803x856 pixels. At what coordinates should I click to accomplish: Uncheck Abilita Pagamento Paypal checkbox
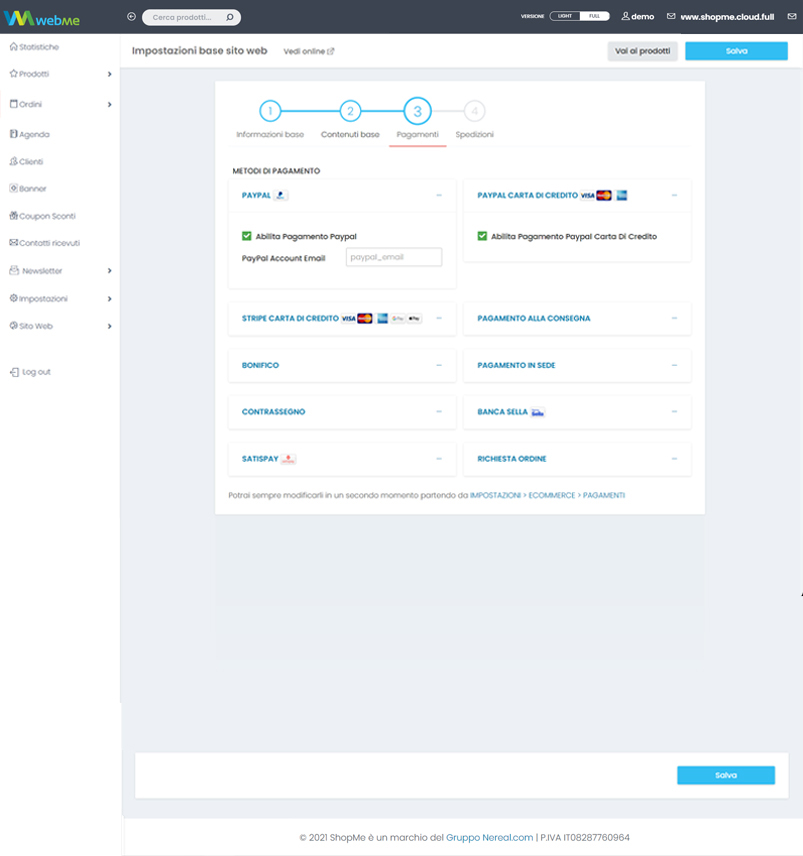click(x=247, y=237)
